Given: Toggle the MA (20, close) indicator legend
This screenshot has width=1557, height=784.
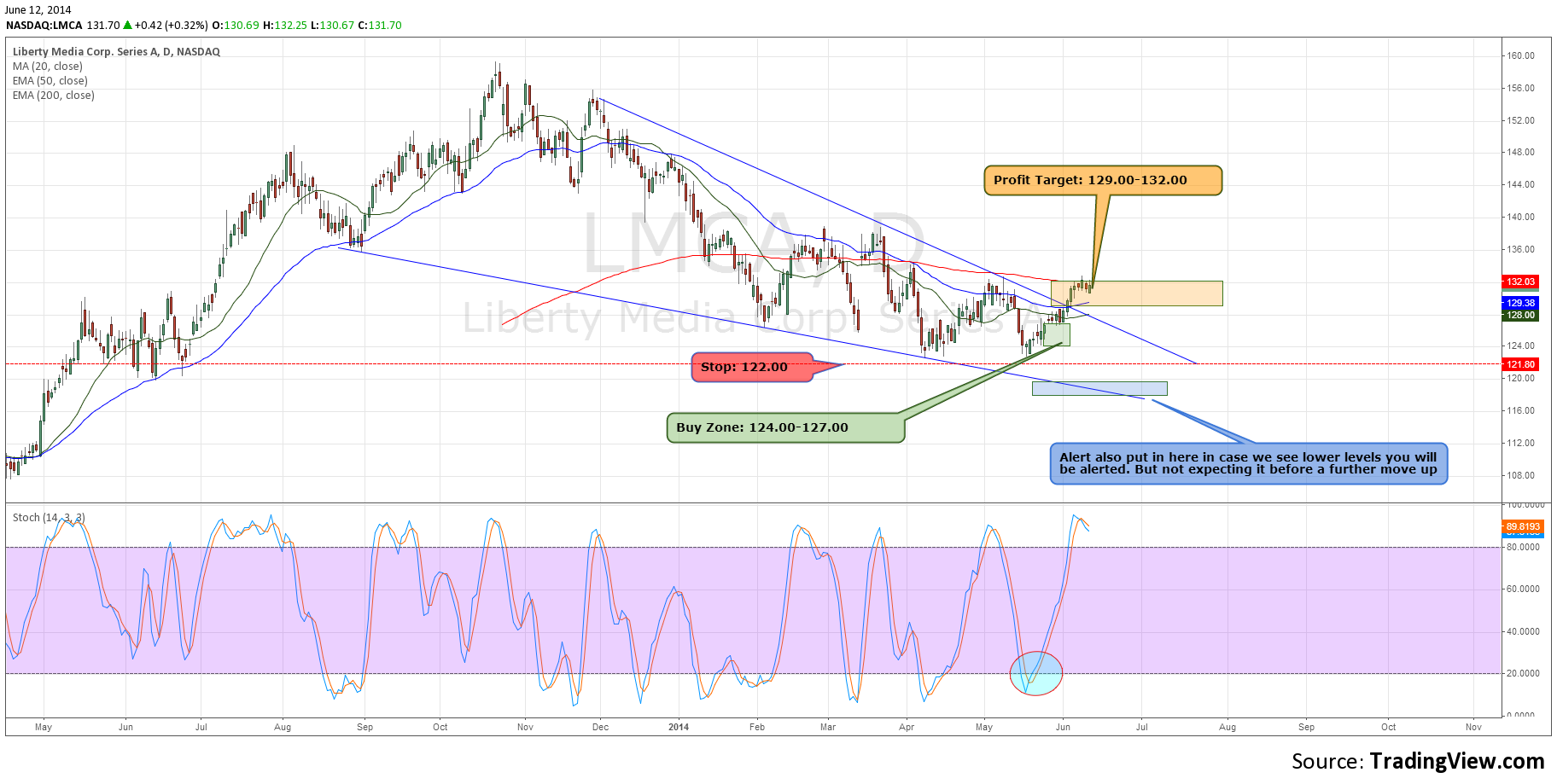Looking at the screenshot, I should pyautogui.click(x=48, y=67).
